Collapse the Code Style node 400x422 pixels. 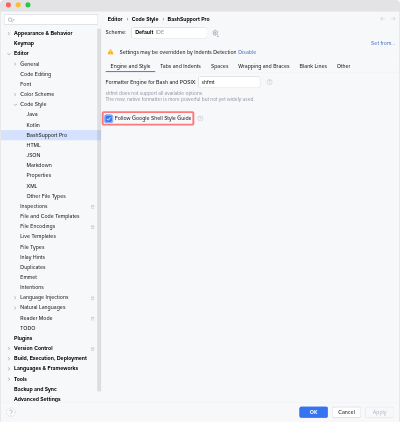tap(15, 104)
